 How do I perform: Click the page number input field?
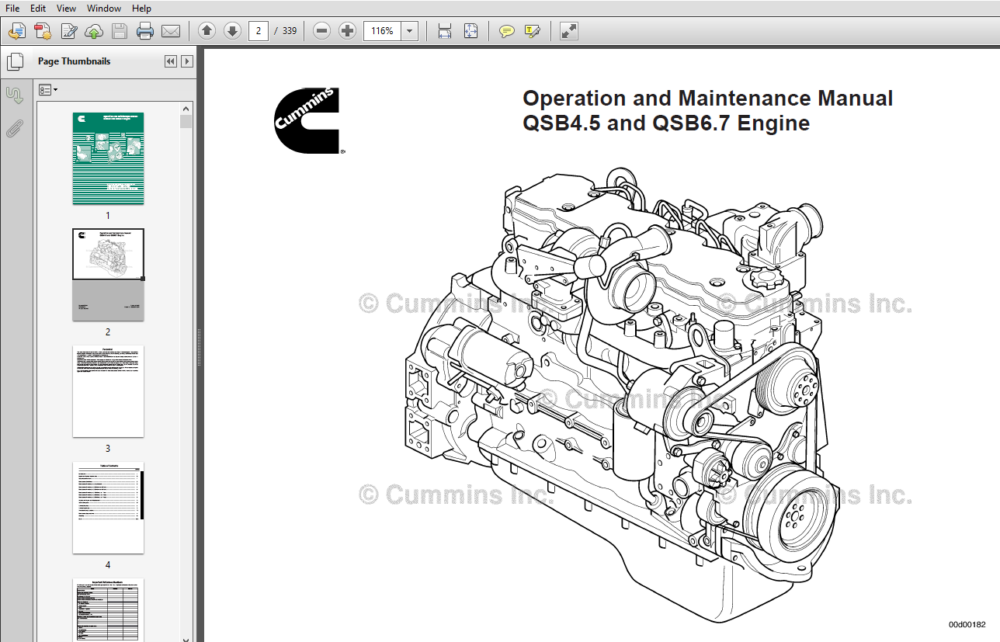click(x=258, y=31)
